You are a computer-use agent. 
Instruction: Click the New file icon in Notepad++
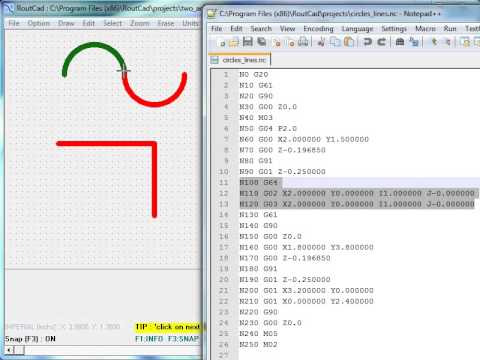tap(221, 42)
